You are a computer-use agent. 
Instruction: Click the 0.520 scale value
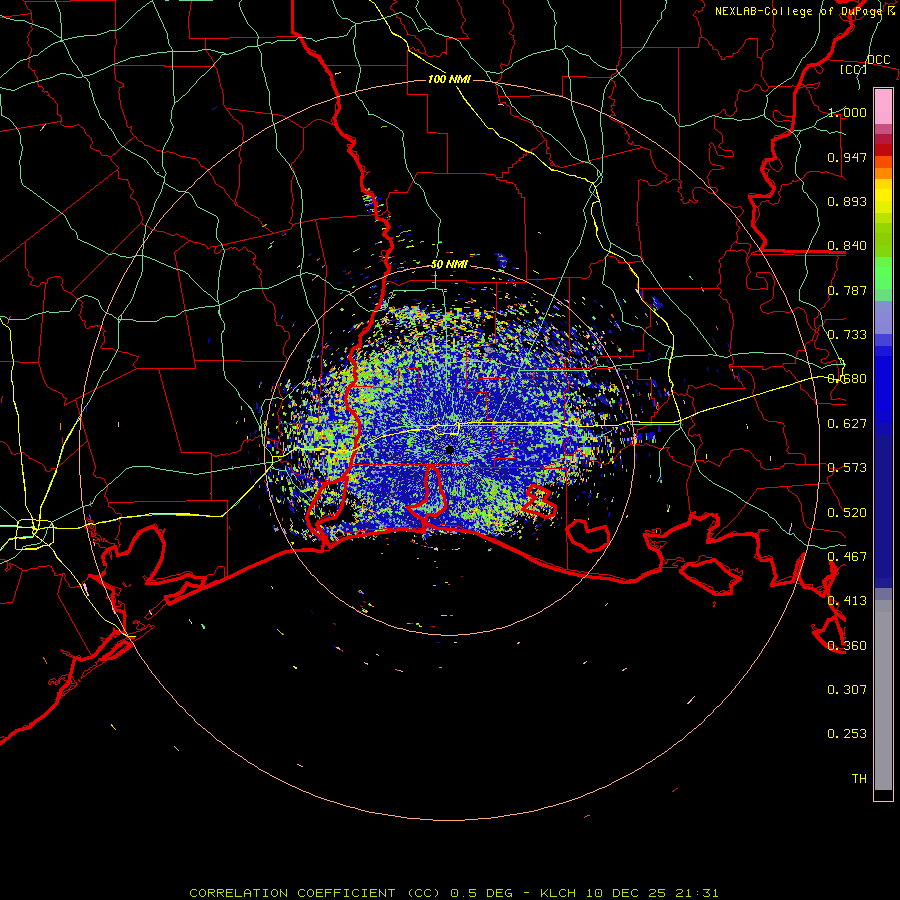coord(847,513)
